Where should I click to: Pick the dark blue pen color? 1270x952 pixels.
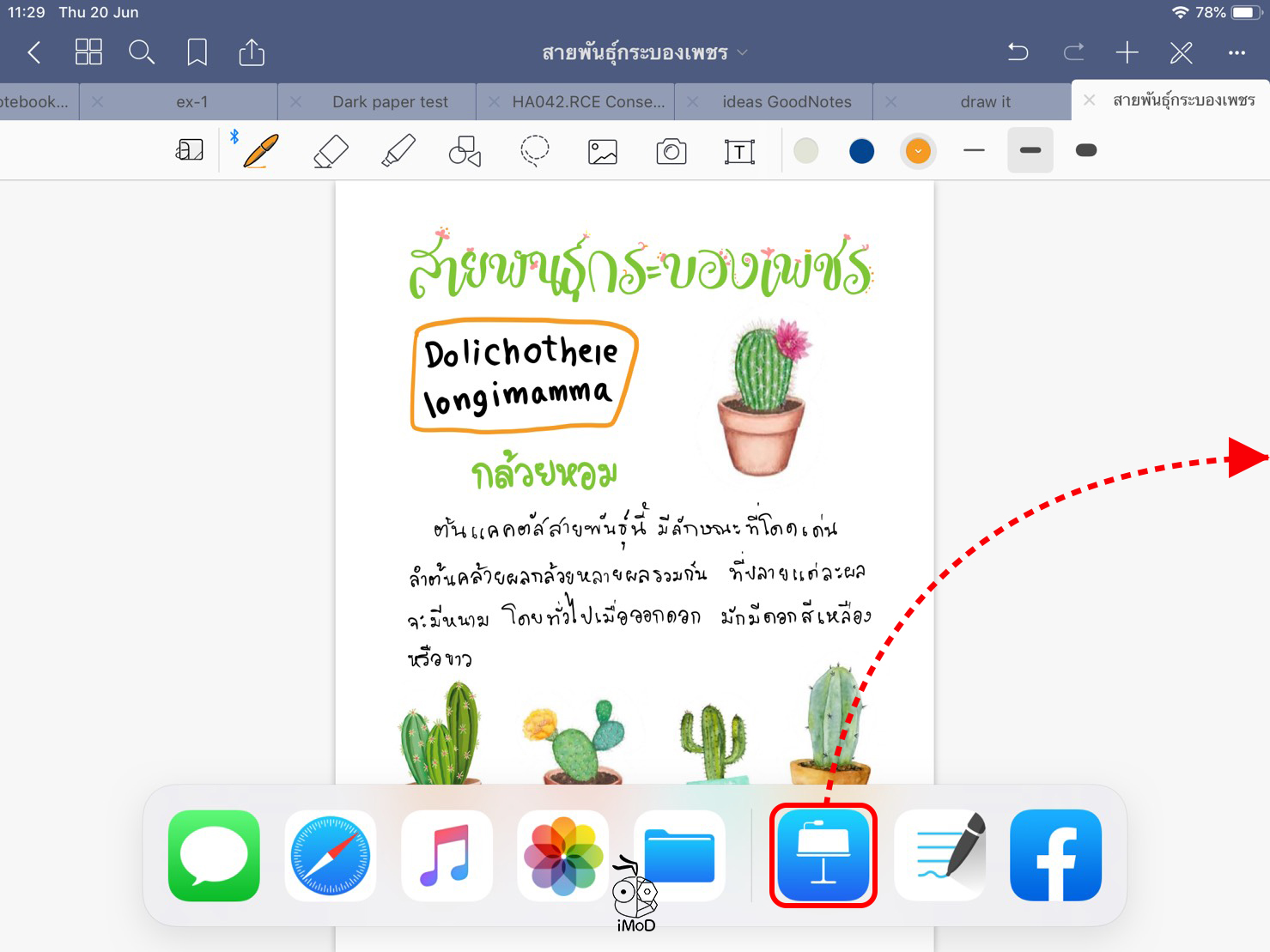click(861, 151)
